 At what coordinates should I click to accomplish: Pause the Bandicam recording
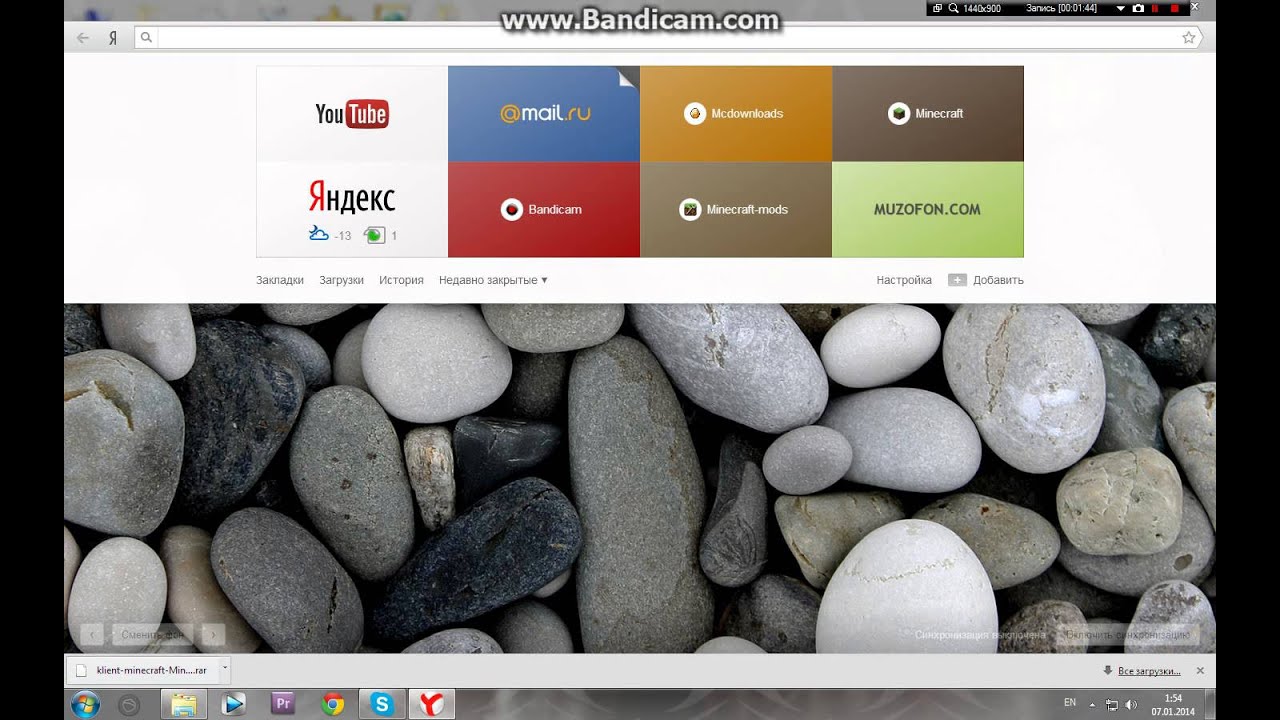tap(1156, 8)
